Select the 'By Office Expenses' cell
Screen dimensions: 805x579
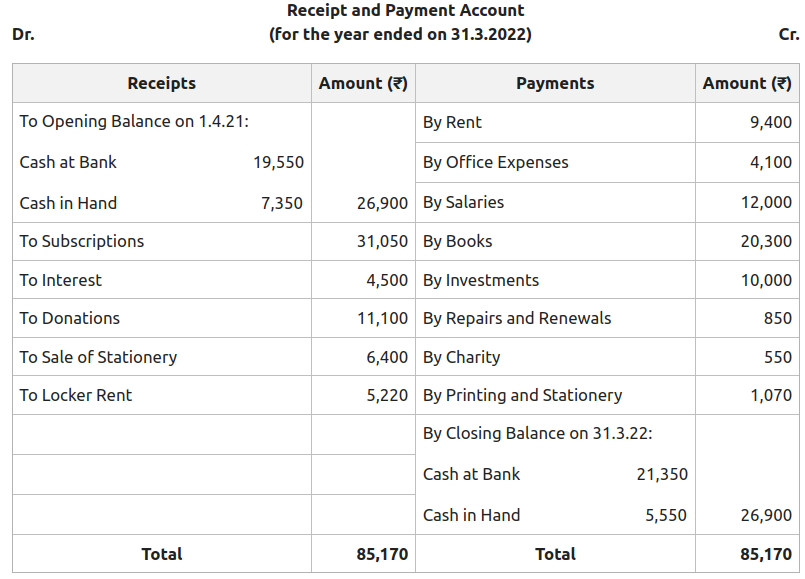pyautogui.click(x=495, y=162)
